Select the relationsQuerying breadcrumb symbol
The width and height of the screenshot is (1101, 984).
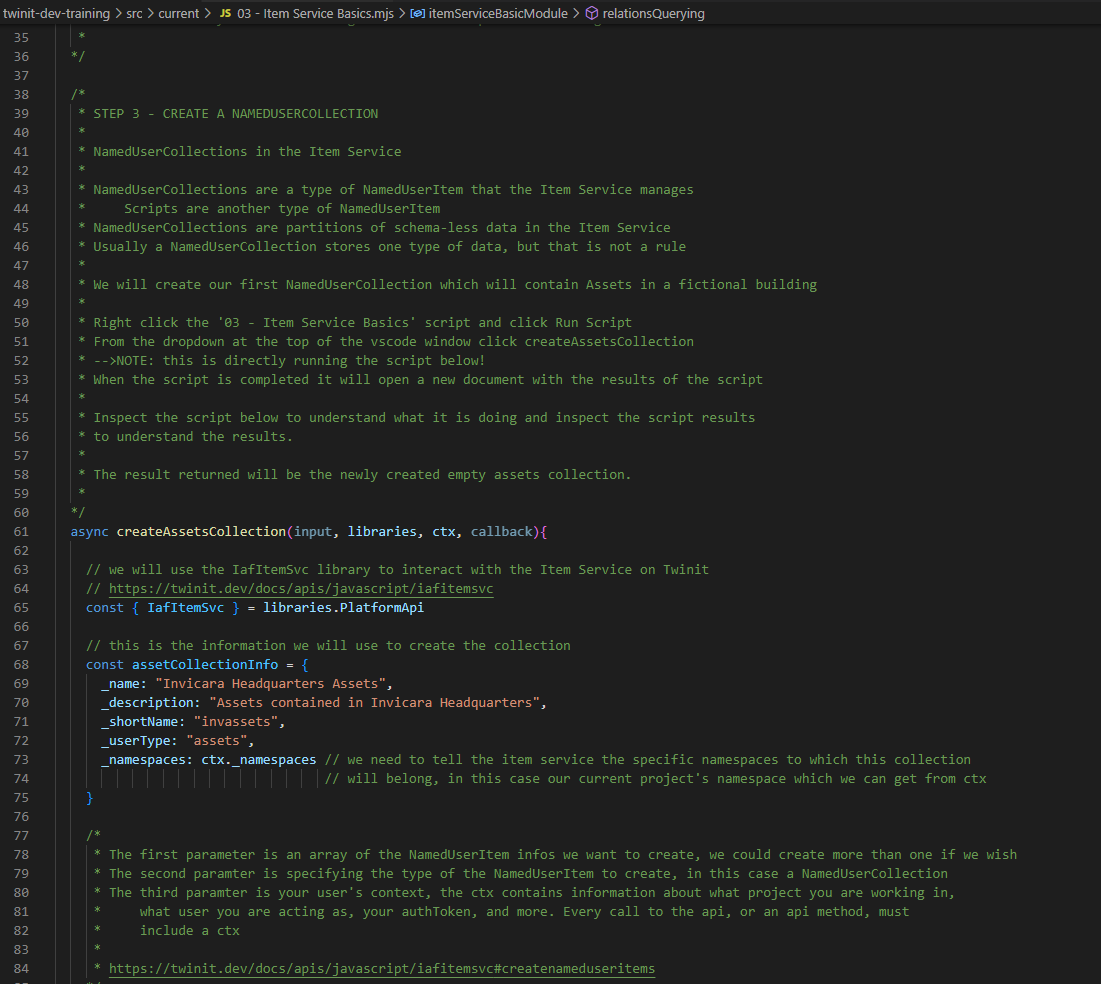point(653,13)
